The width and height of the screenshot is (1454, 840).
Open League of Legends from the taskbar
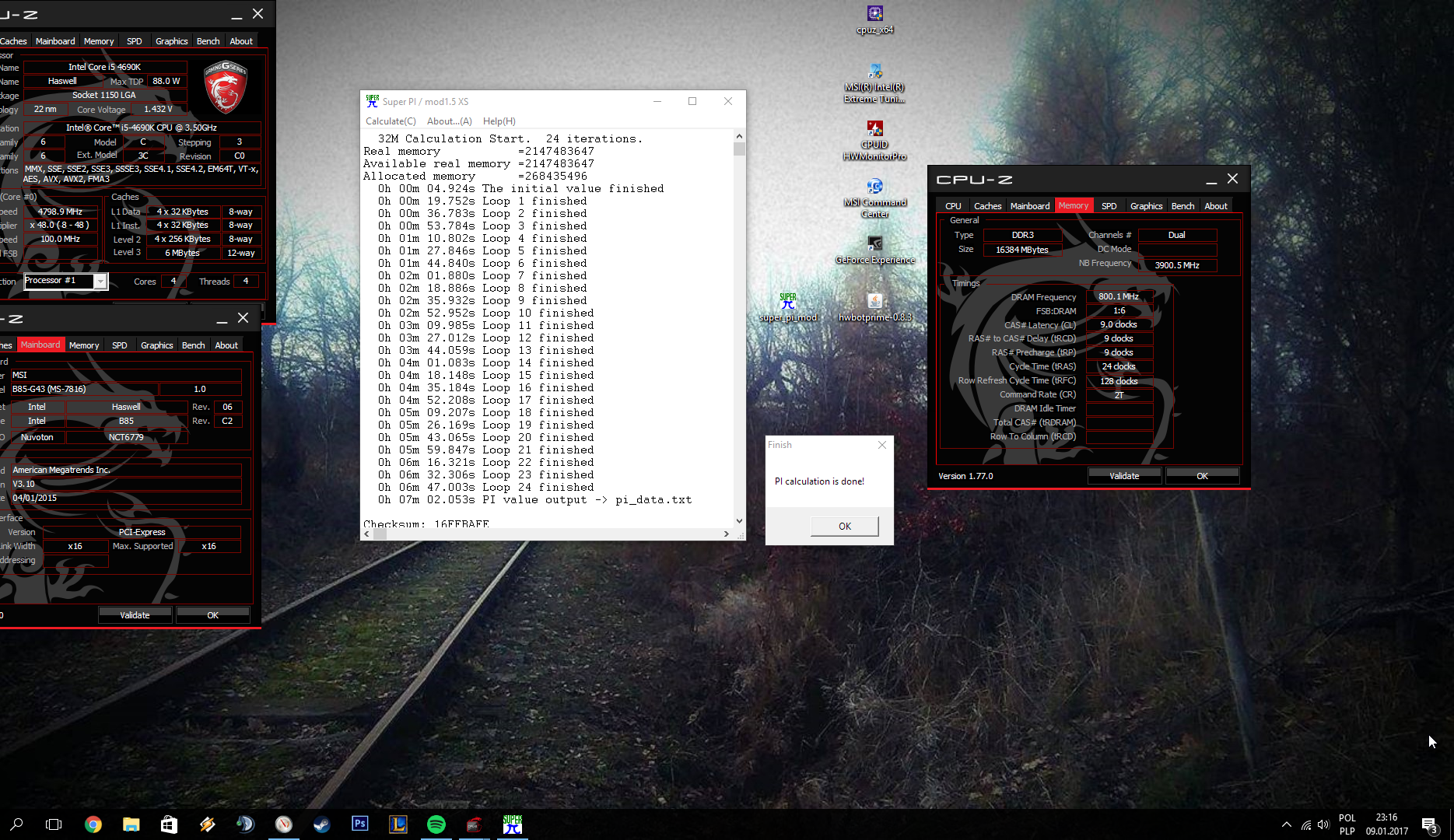coord(398,824)
